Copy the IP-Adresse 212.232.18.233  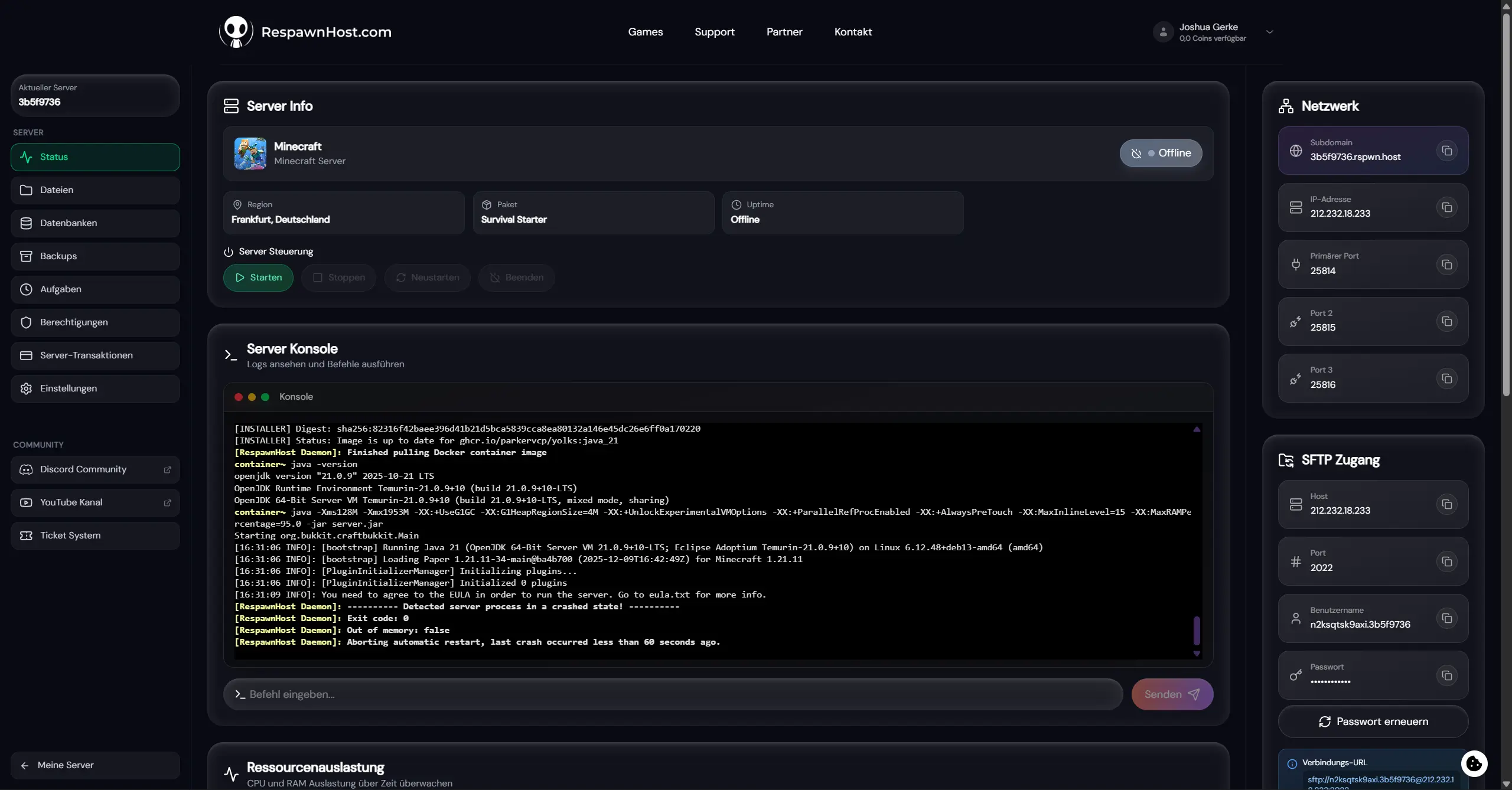[x=1446, y=207]
